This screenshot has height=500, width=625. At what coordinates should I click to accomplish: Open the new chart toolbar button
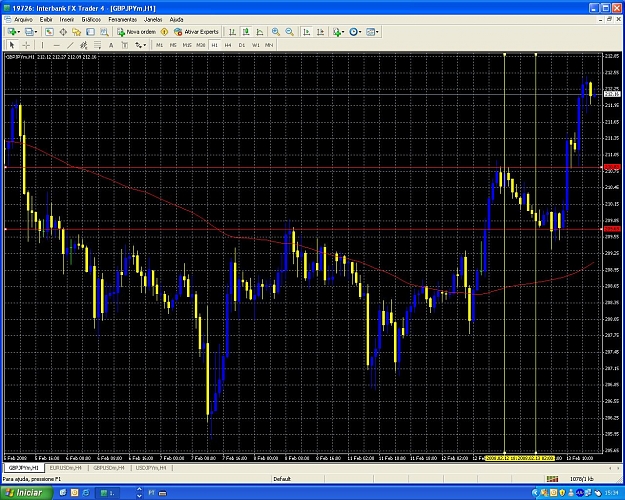click(x=13, y=32)
